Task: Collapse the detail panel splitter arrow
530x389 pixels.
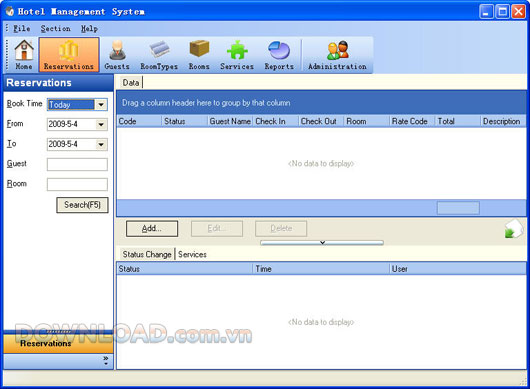Action: click(x=322, y=242)
